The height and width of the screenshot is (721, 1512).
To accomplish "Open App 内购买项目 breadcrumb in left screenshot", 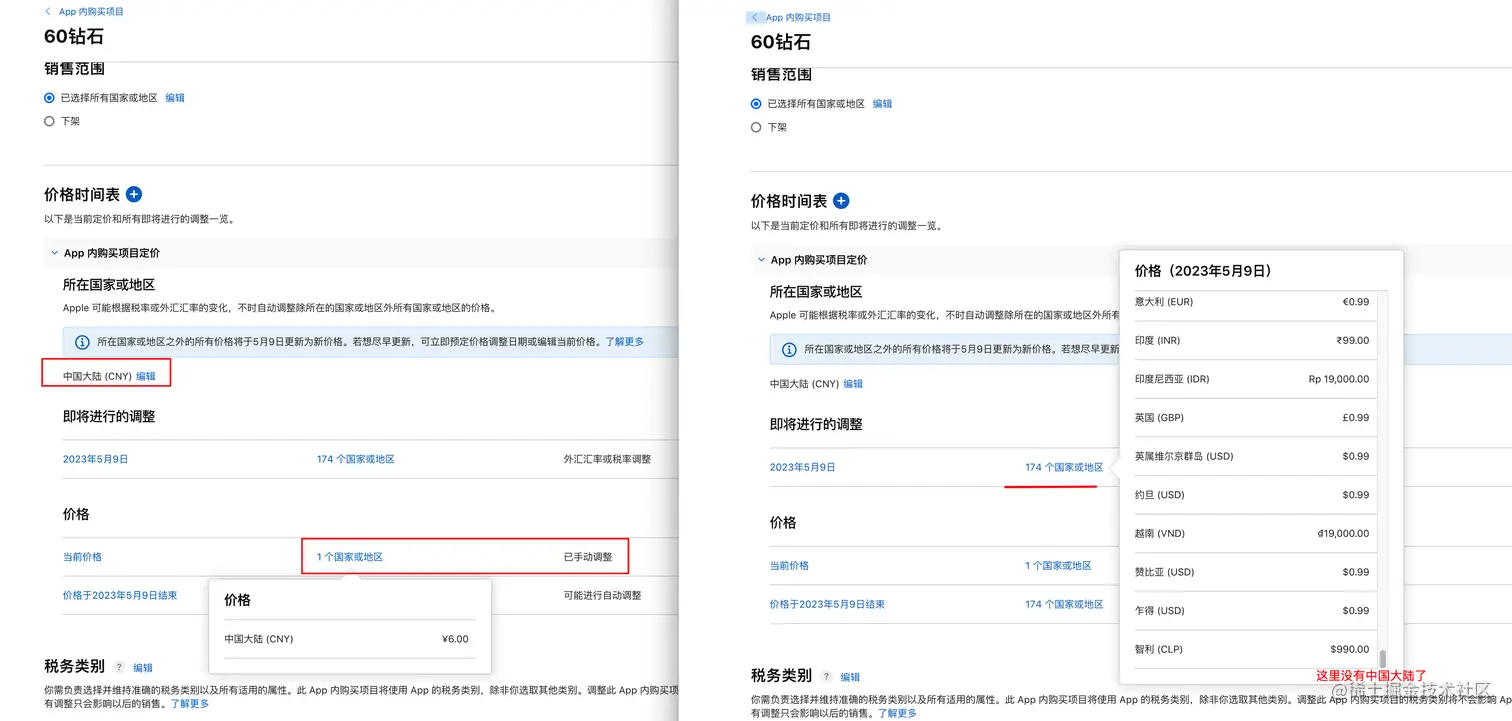I will tap(91, 11).
